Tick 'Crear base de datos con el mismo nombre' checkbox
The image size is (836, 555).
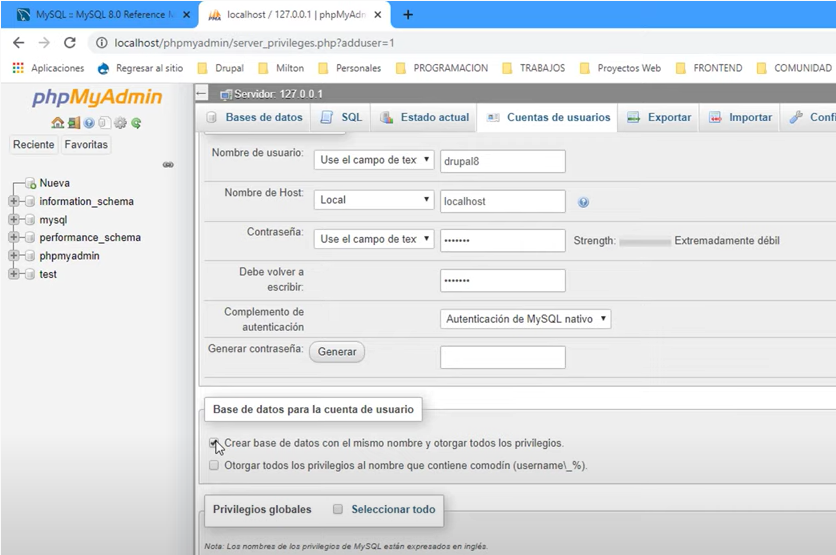tap(214, 443)
